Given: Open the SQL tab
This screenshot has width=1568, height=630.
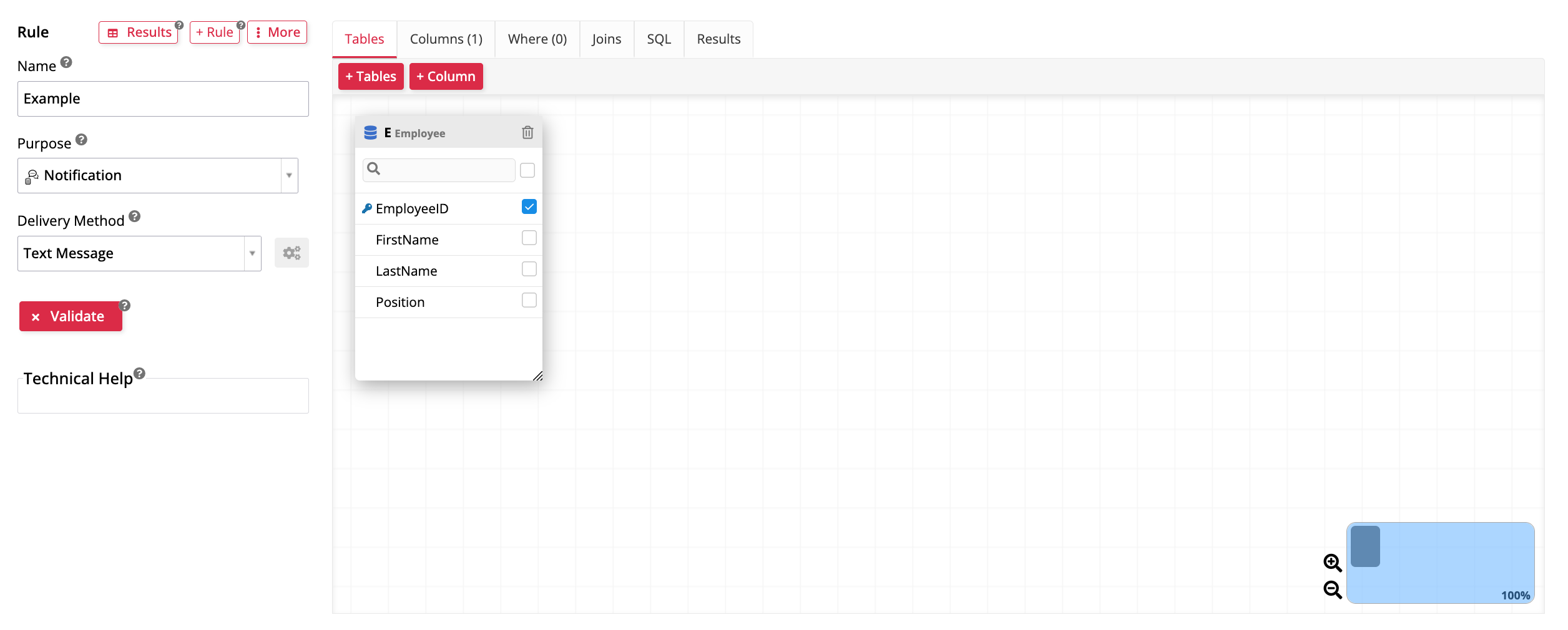Looking at the screenshot, I should 659,39.
